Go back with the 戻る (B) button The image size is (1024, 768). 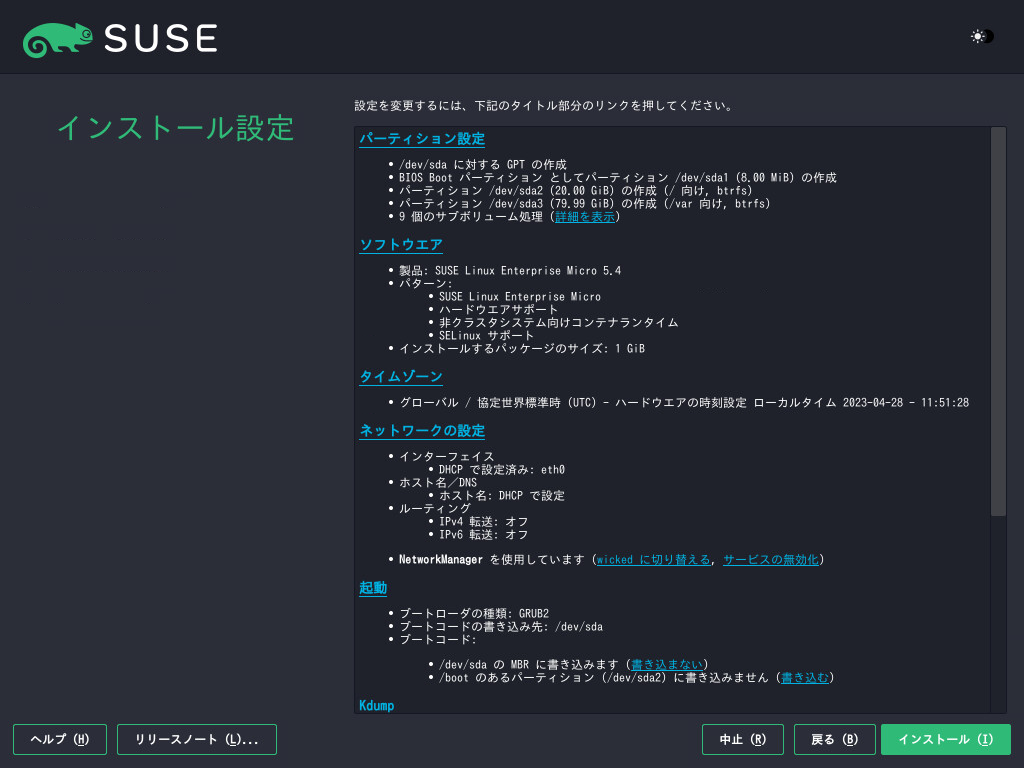pos(835,739)
